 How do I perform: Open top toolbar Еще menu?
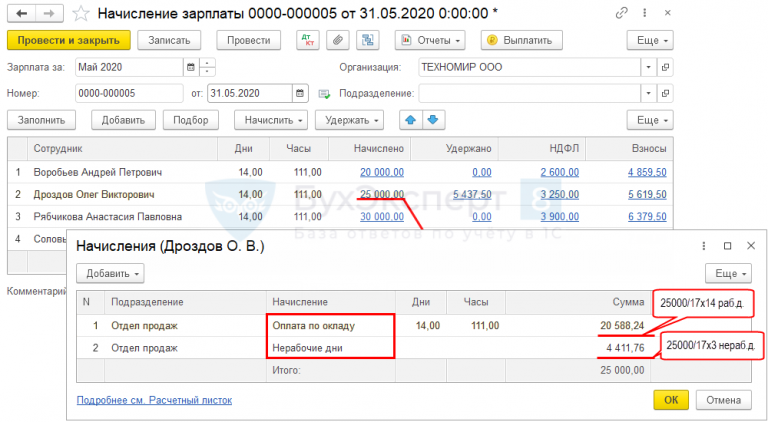point(649,40)
